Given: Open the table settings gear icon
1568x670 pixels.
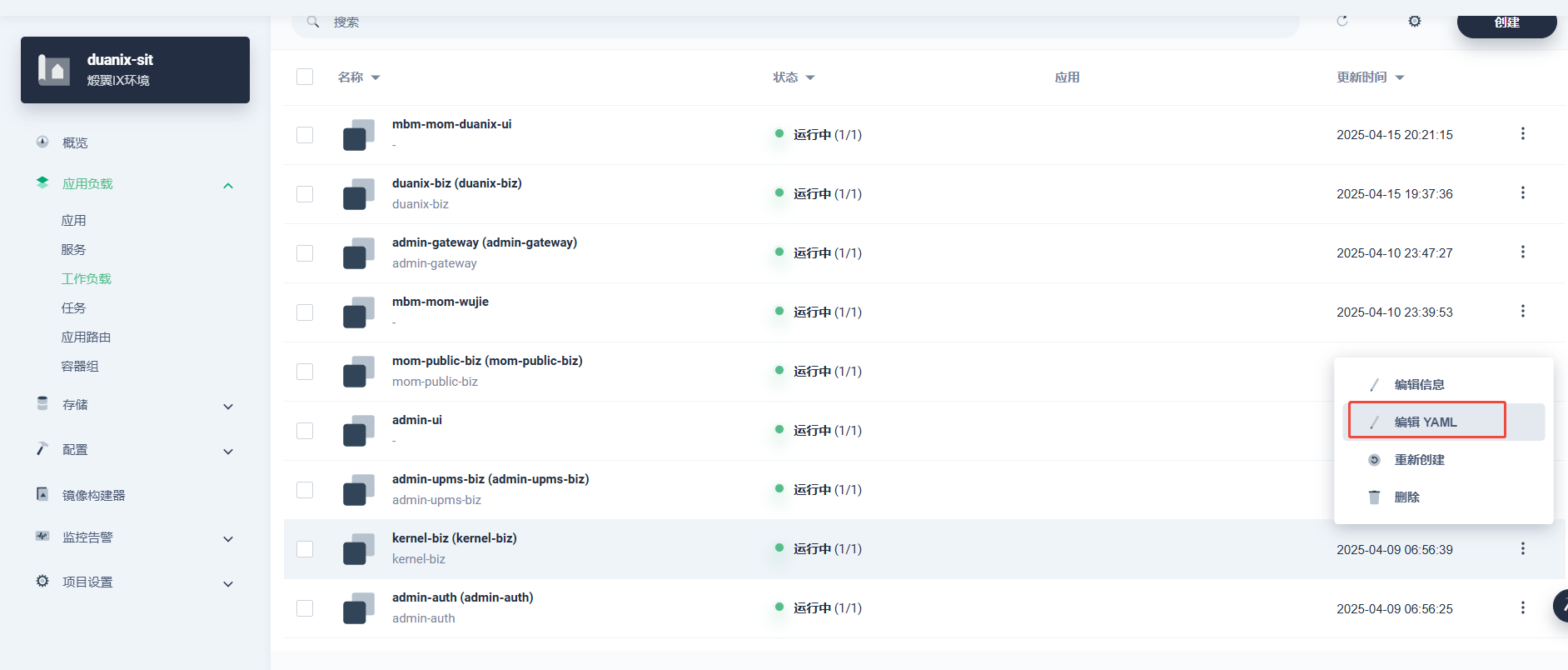Looking at the screenshot, I should point(1414,21).
